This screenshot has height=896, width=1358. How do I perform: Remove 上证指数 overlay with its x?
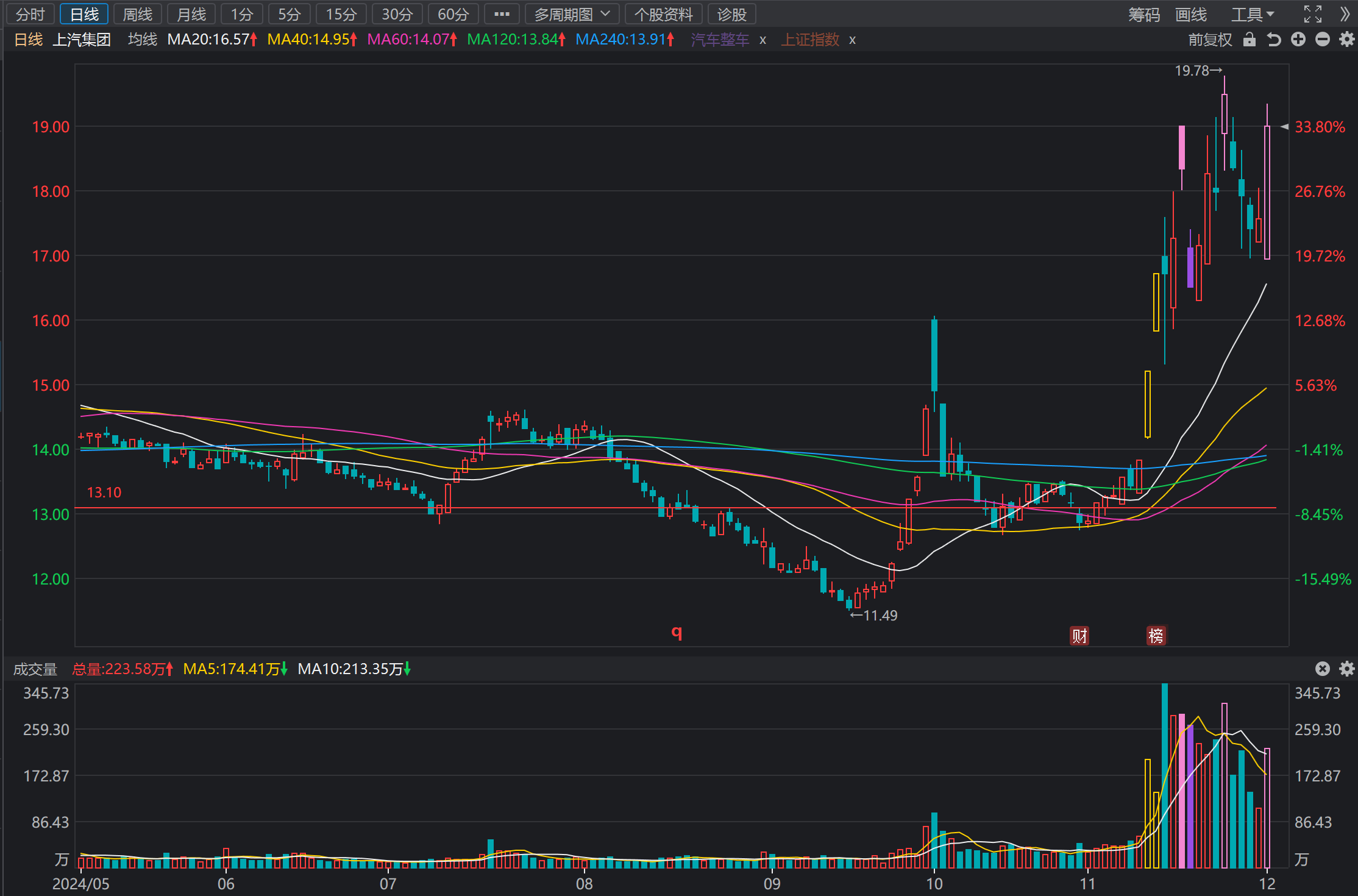(x=852, y=40)
